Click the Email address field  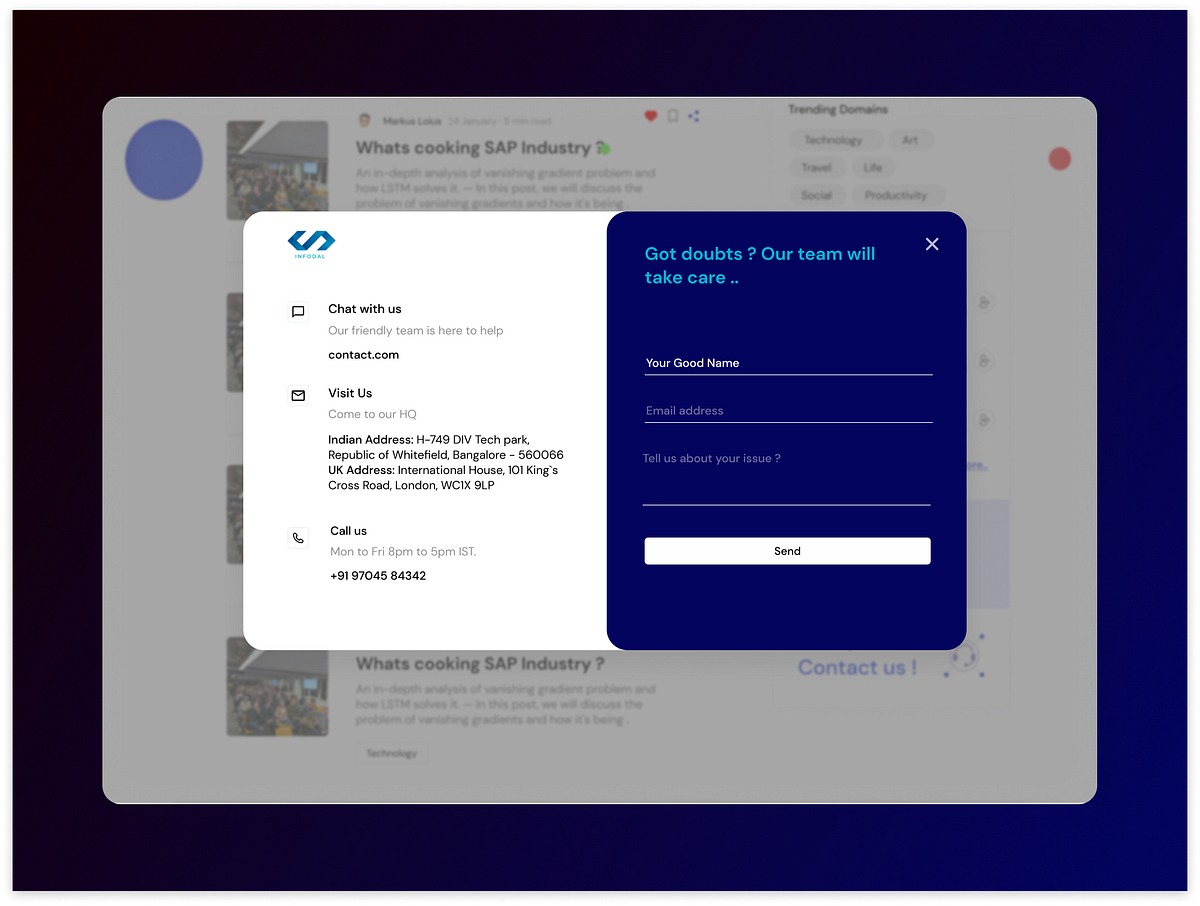coord(788,410)
